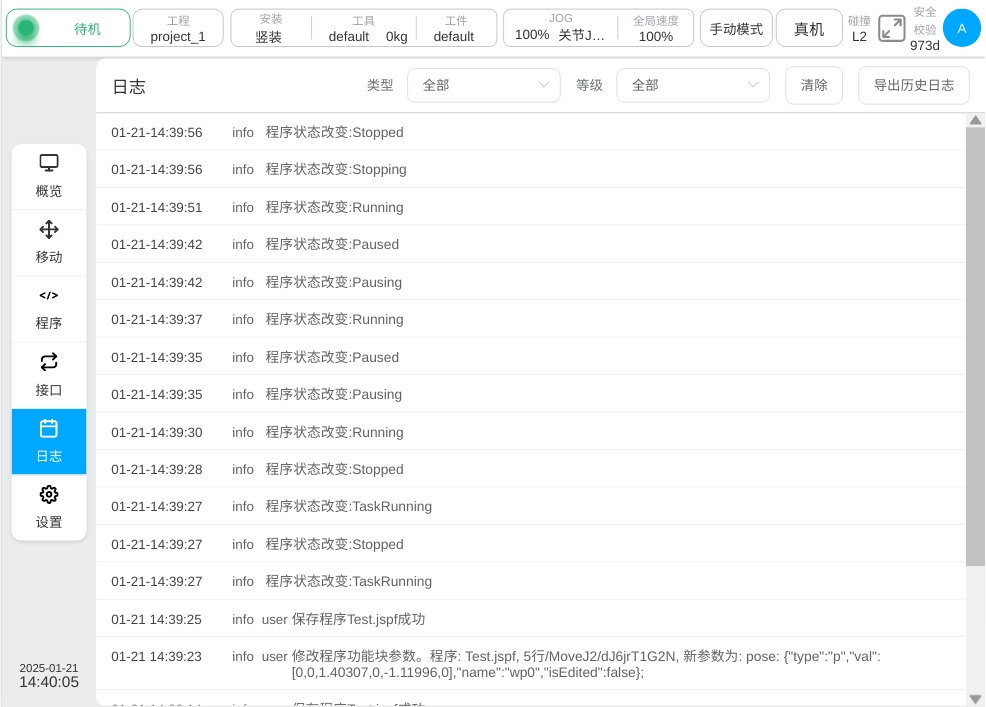The width and height of the screenshot is (986, 707).
Task: Open the Interface (接口) loop icon
Action: [x=49, y=362]
